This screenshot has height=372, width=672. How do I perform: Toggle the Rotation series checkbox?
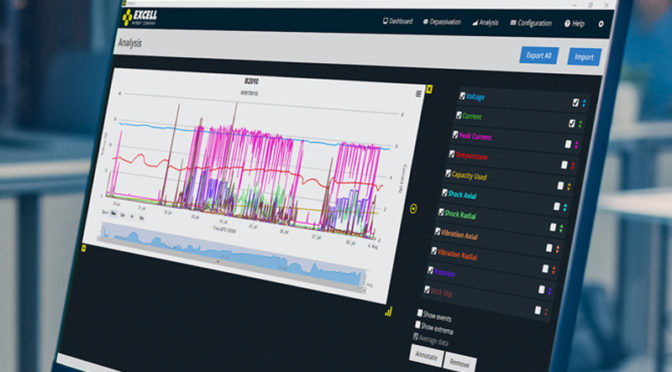431,270
